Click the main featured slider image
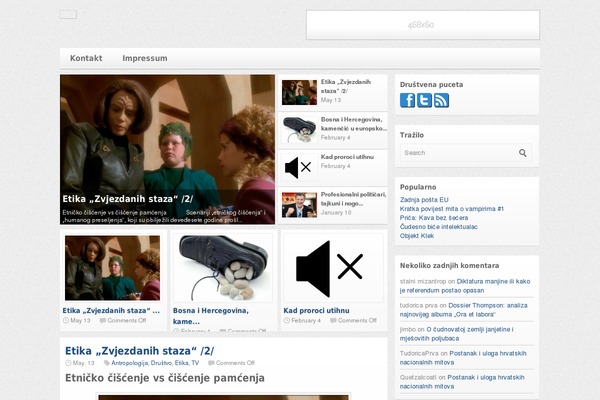The width and height of the screenshot is (600, 400). (x=167, y=149)
